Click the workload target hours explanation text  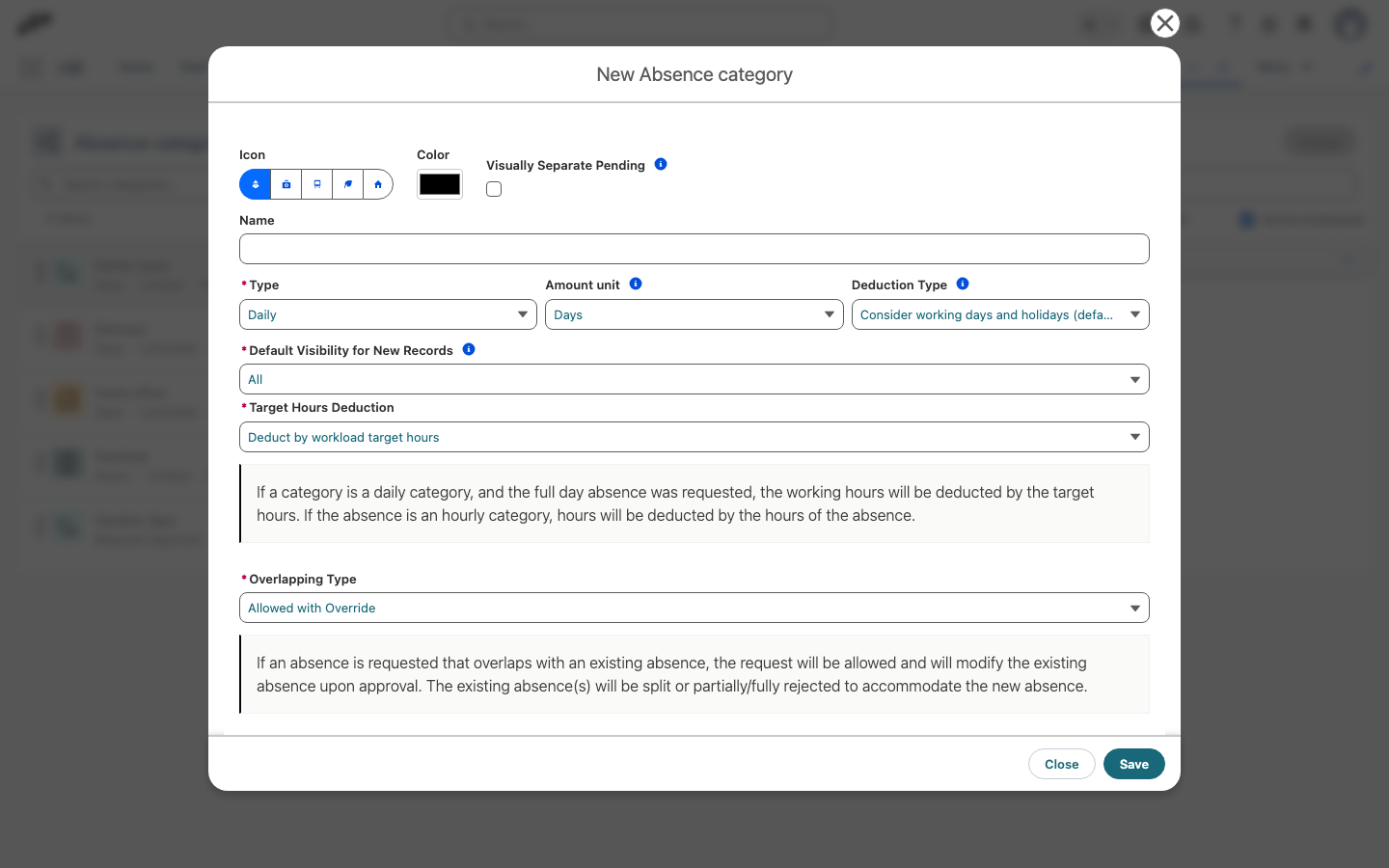(x=675, y=503)
